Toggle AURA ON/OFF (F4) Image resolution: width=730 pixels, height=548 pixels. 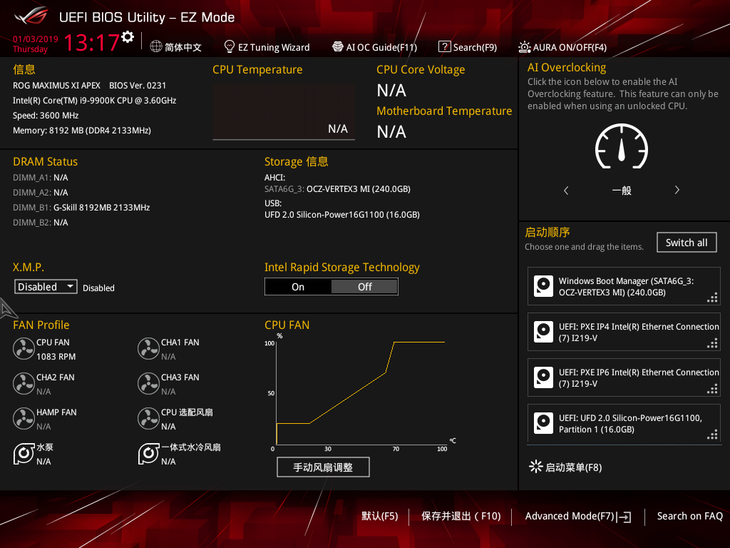[562, 47]
